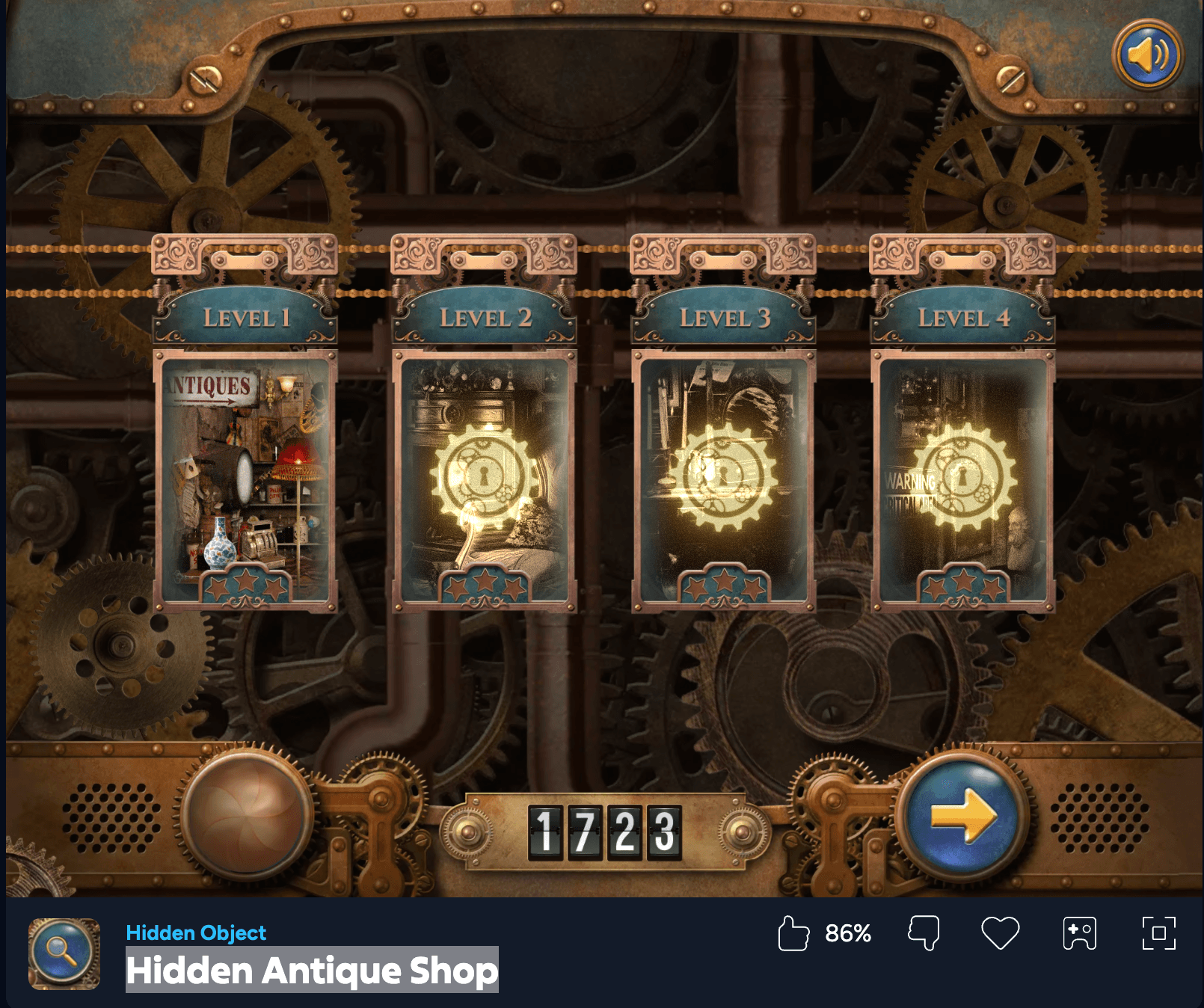The height and width of the screenshot is (1008, 1204).
Task: Click the 86% rating text
Action: [848, 933]
